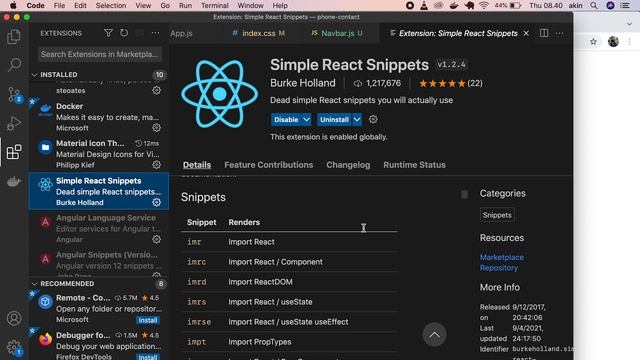Image resolution: width=640 pixels, height=360 pixels.
Task: Click the 'imrc' snippet cell
Action: [x=197, y=262]
